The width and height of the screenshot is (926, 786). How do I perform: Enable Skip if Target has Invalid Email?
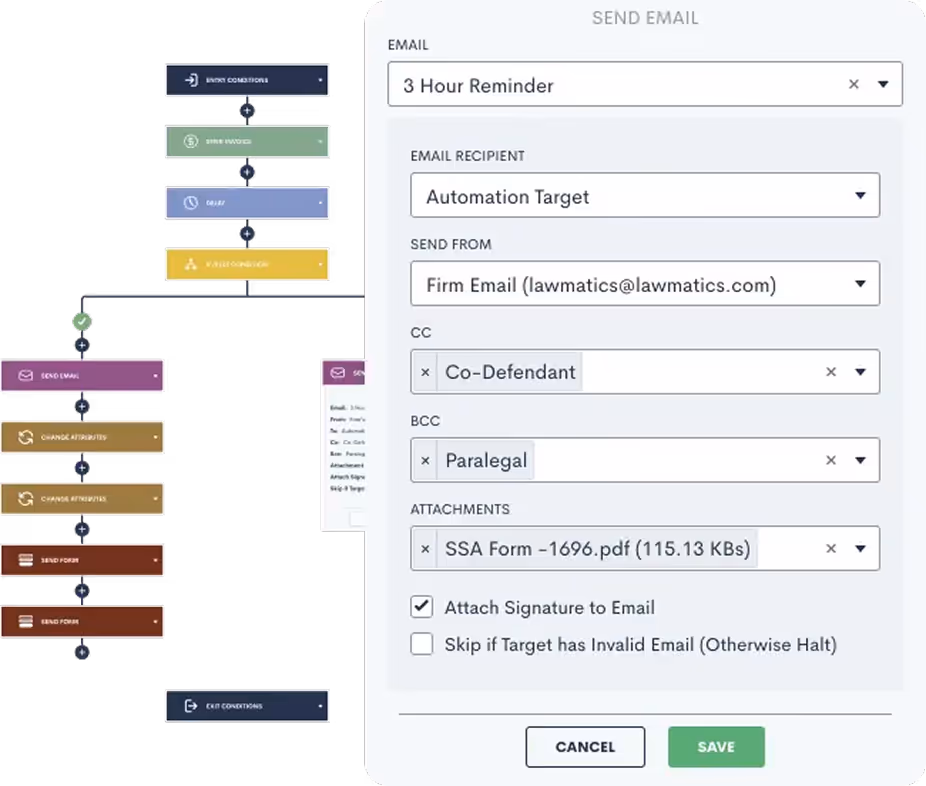(422, 644)
